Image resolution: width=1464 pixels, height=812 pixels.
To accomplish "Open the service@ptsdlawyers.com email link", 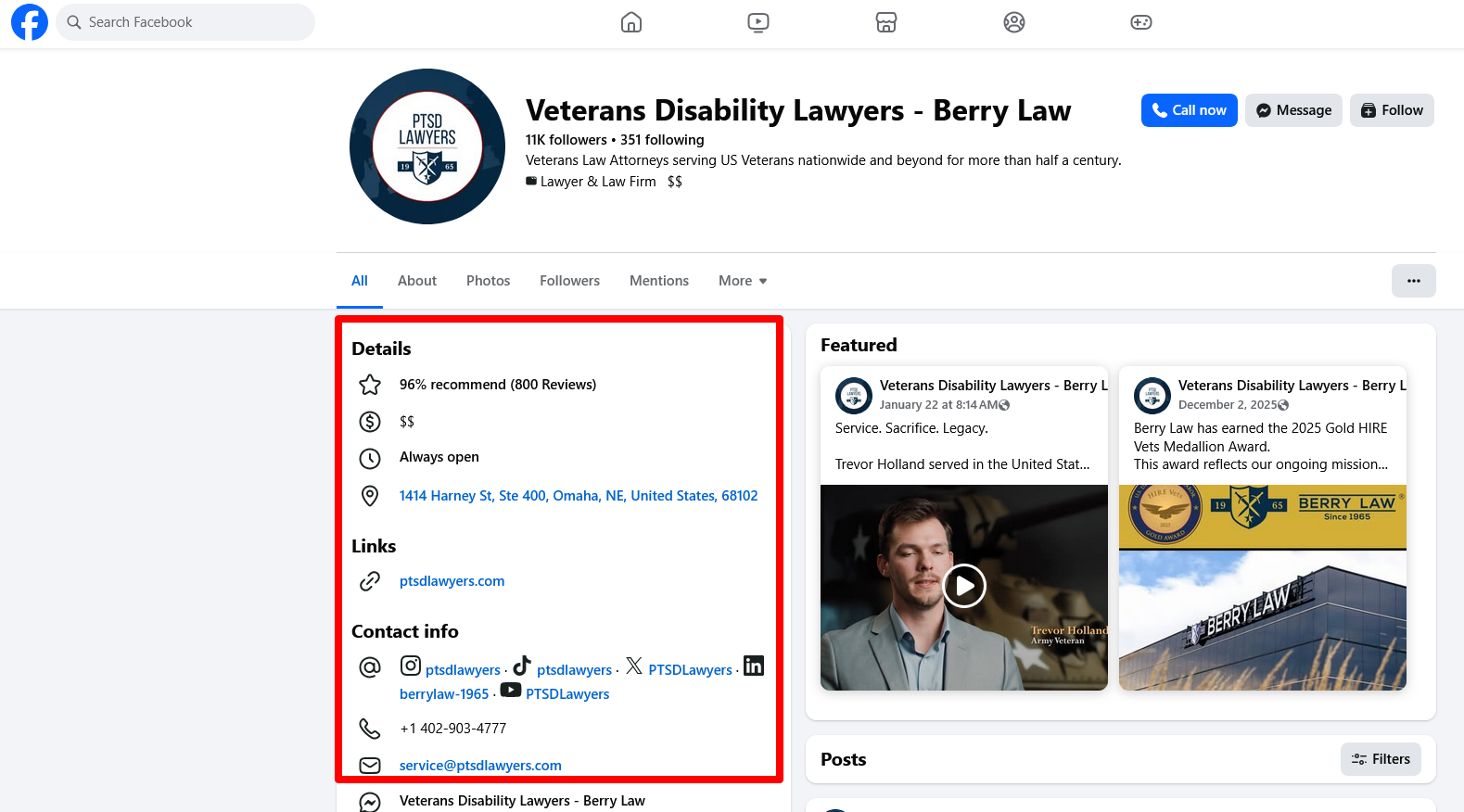I will (480, 766).
